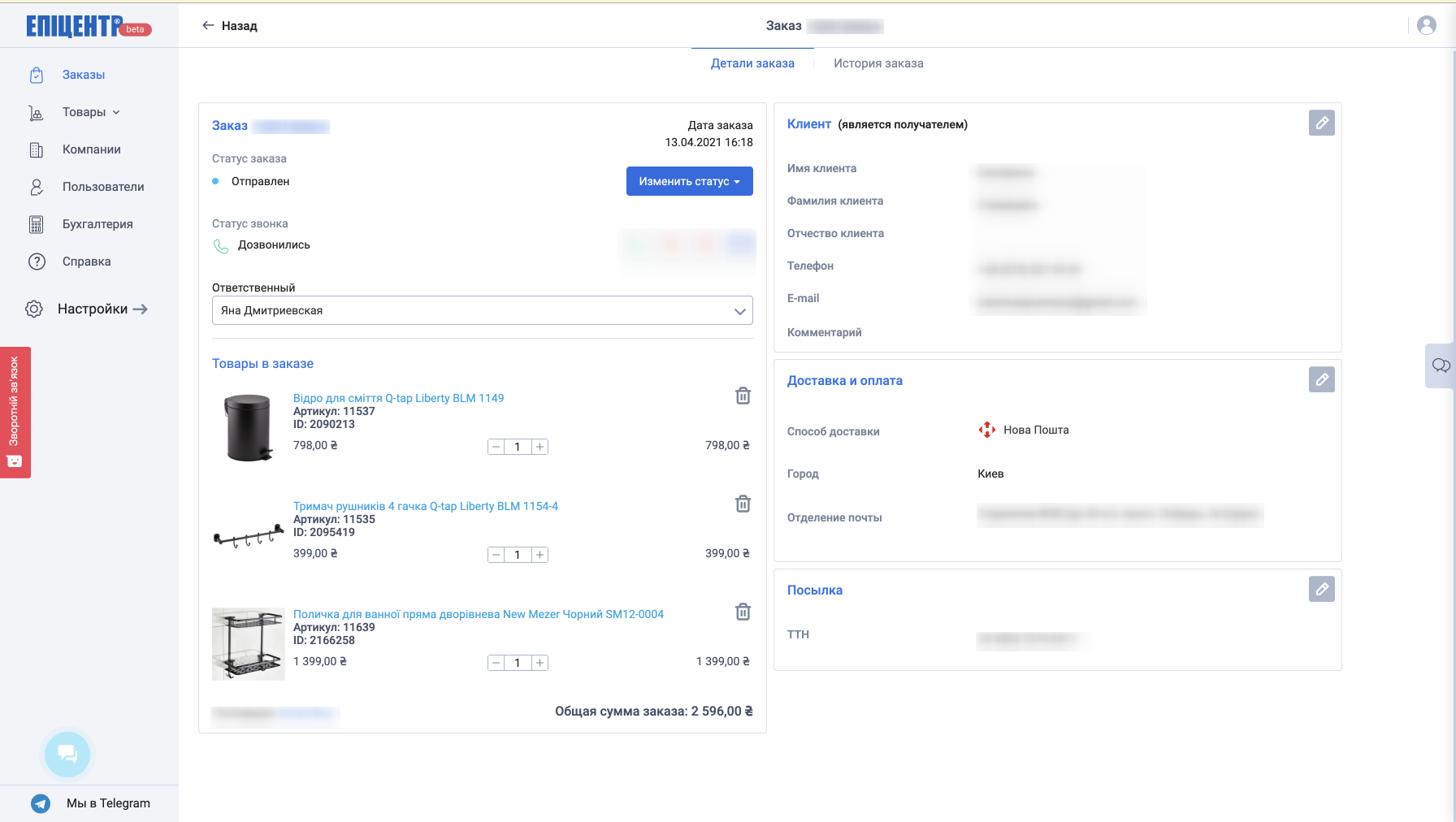Viewport: 1456px width, 822px height.
Task: Go back with Назад link
Action: pyautogui.click(x=230, y=26)
